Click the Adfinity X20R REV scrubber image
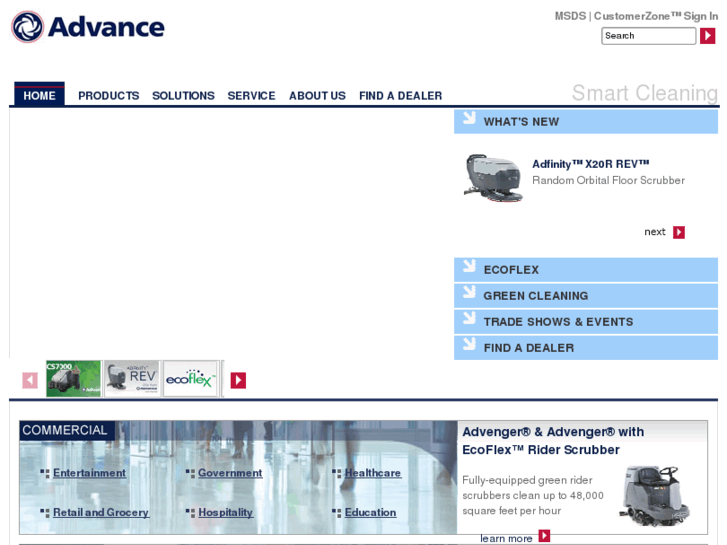 [x=493, y=178]
